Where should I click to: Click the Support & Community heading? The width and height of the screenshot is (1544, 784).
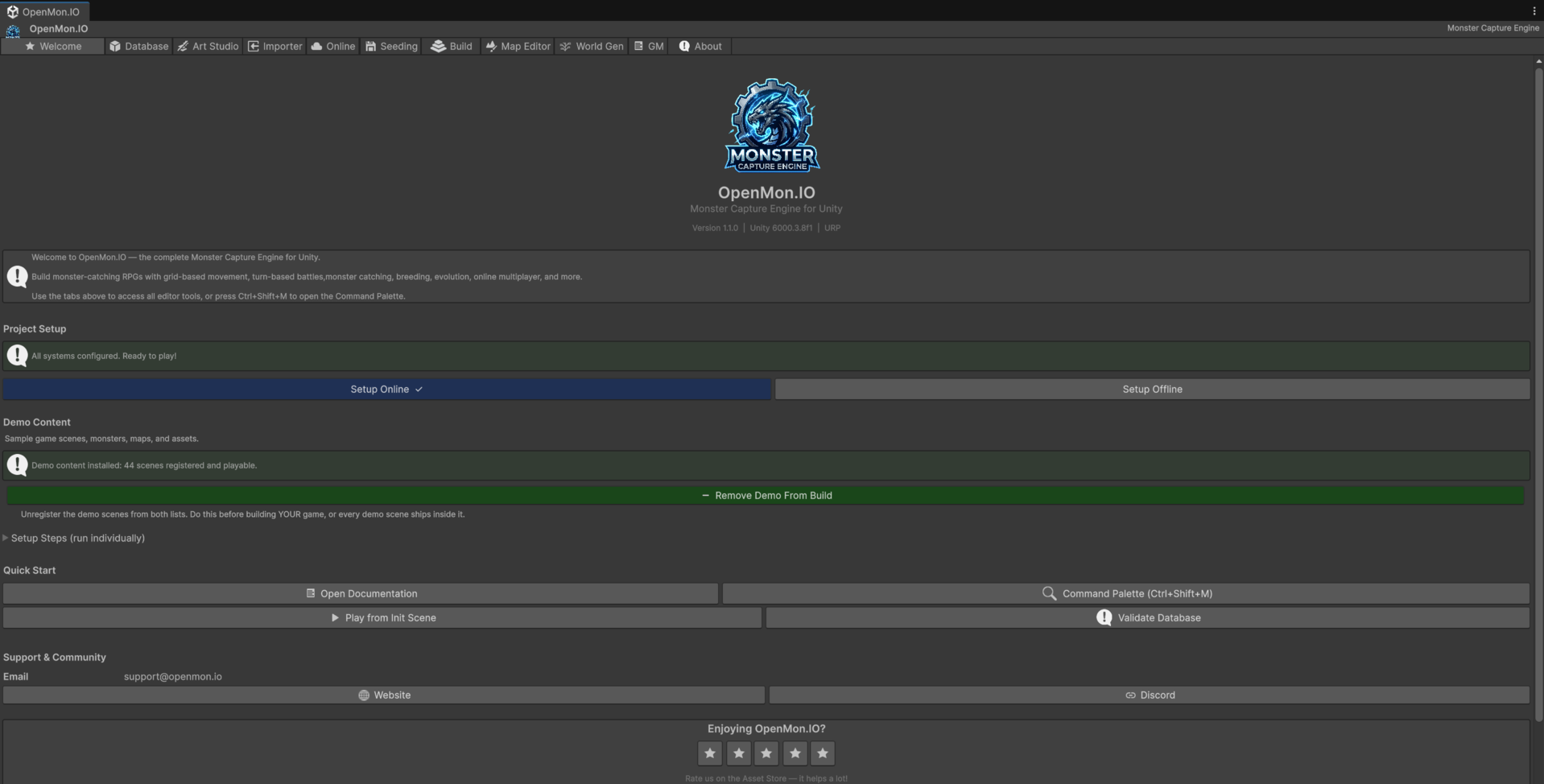(x=55, y=658)
